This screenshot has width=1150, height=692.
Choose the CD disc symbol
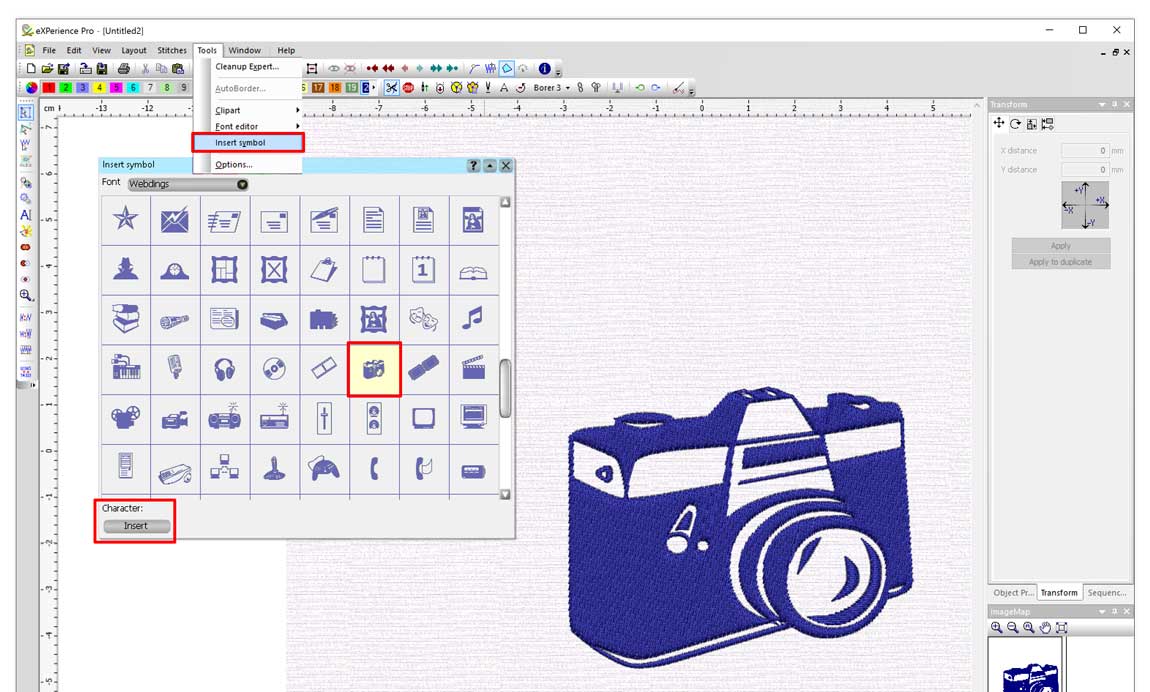(x=274, y=369)
